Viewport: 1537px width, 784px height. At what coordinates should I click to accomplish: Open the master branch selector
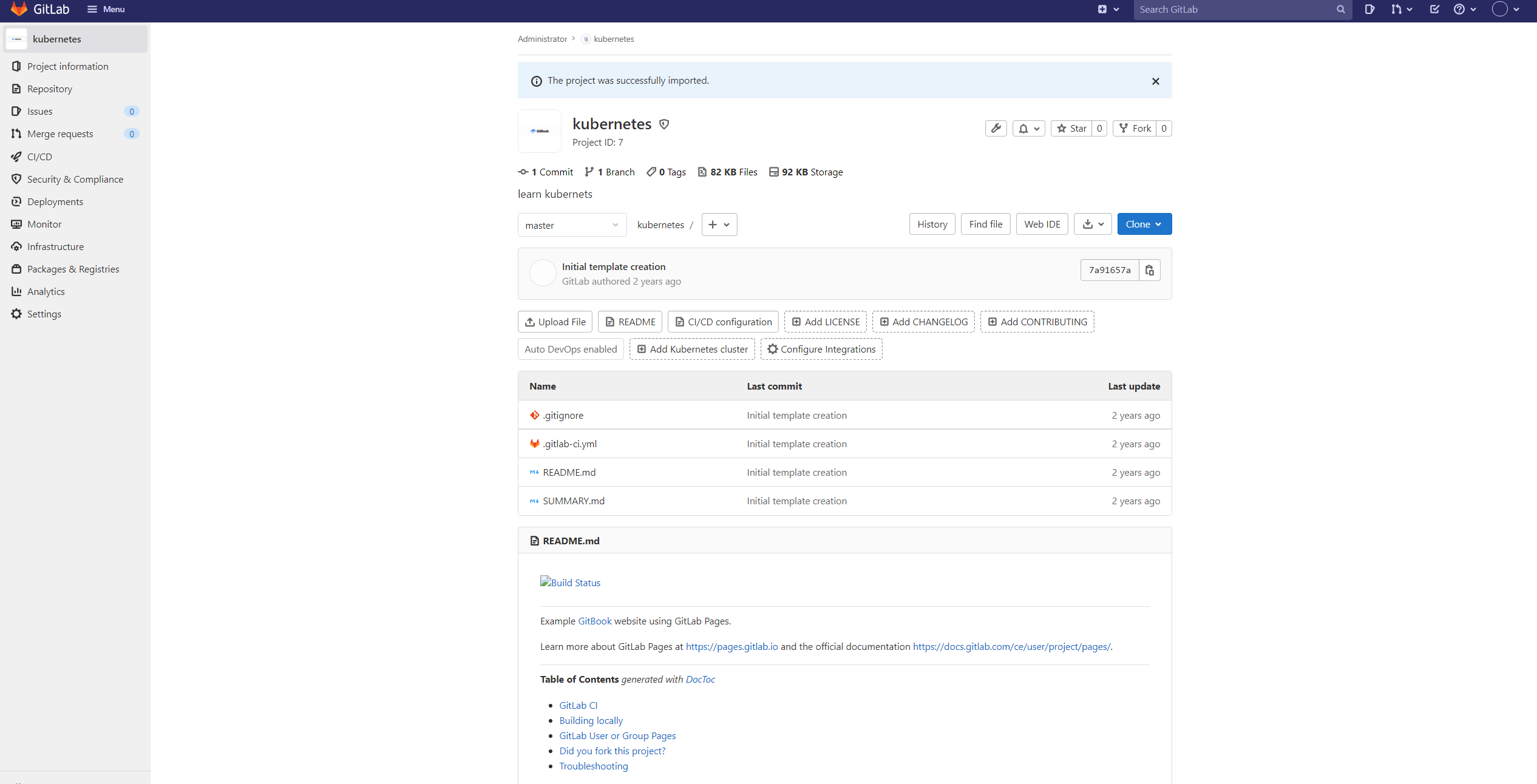(x=572, y=225)
